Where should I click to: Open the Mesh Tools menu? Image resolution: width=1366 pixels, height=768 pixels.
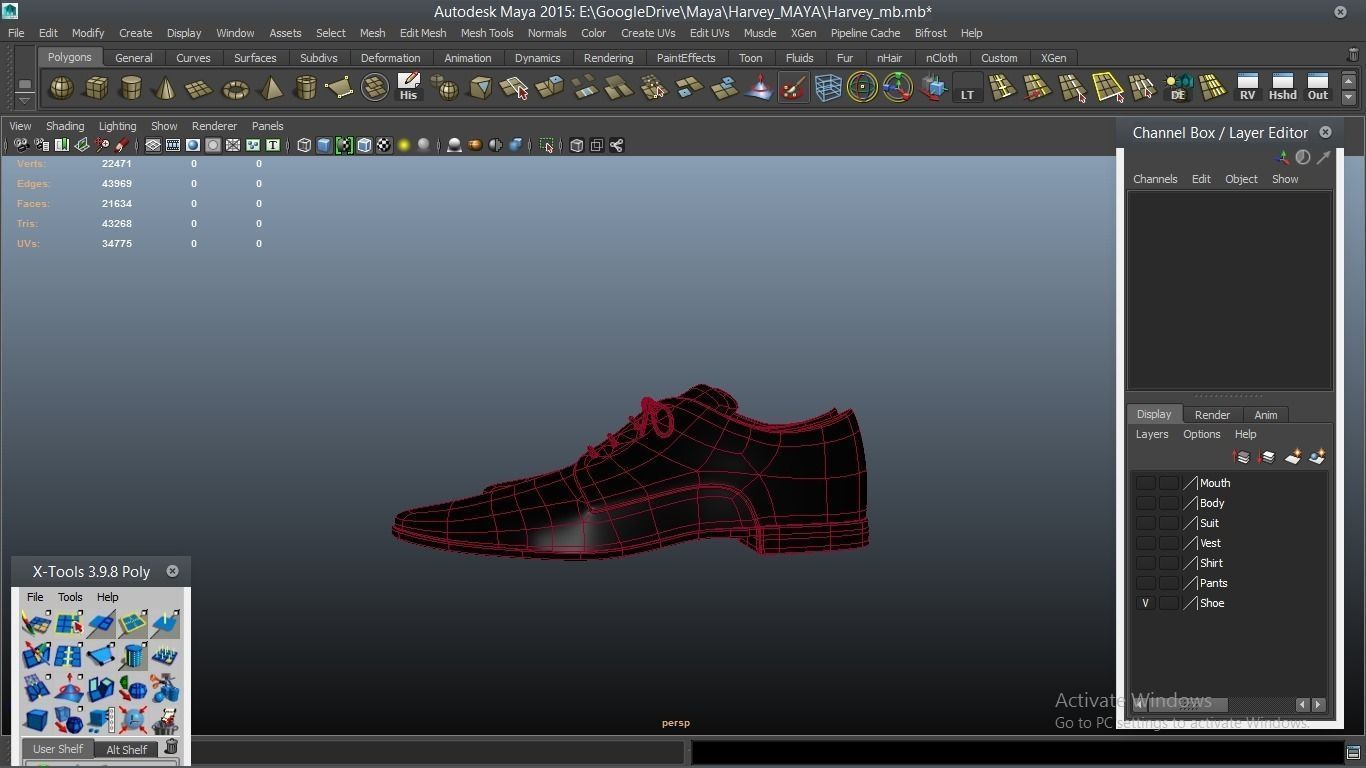click(487, 33)
